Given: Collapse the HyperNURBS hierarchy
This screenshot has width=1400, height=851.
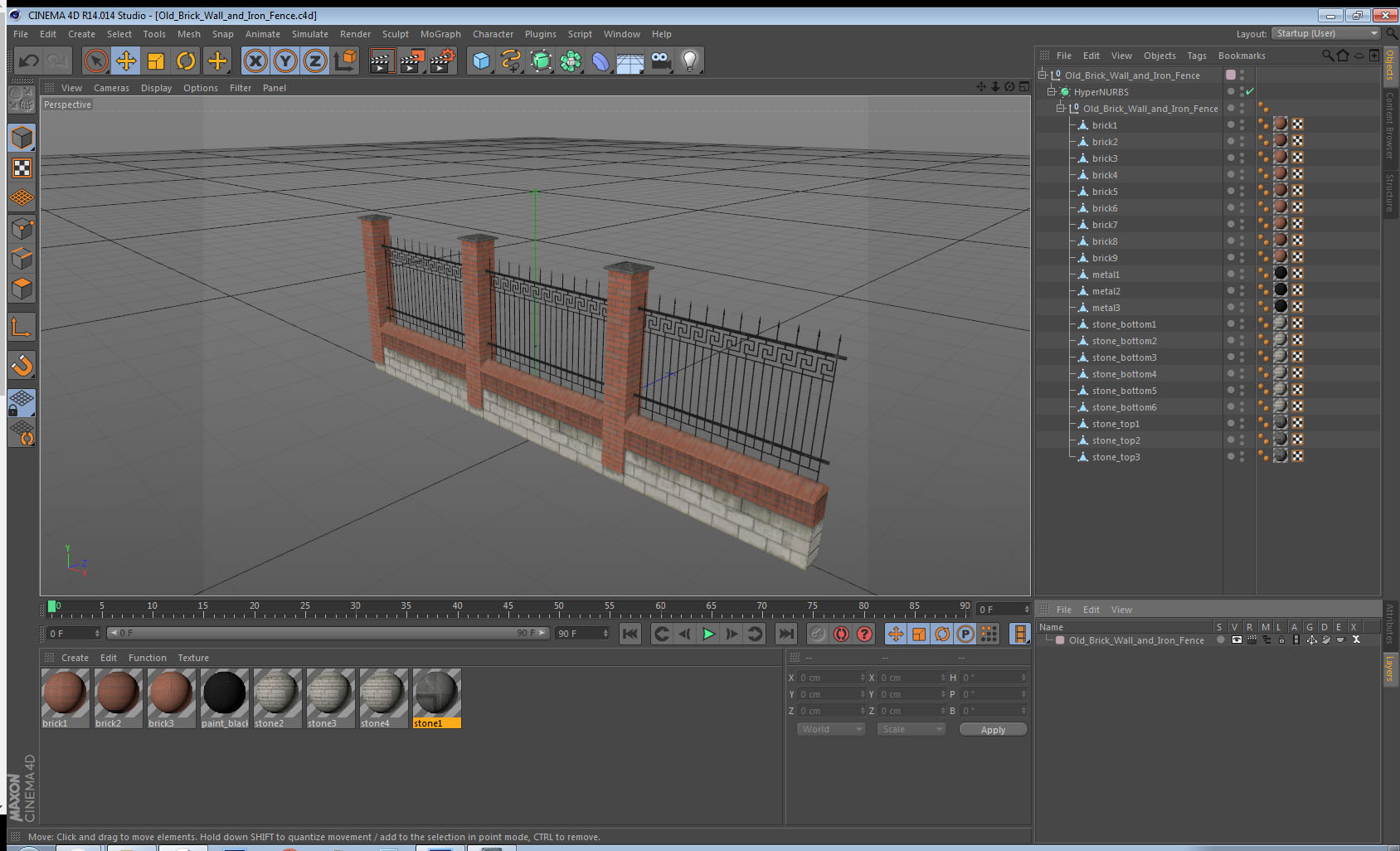Looking at the screenshot, I should pos(1052,91).
